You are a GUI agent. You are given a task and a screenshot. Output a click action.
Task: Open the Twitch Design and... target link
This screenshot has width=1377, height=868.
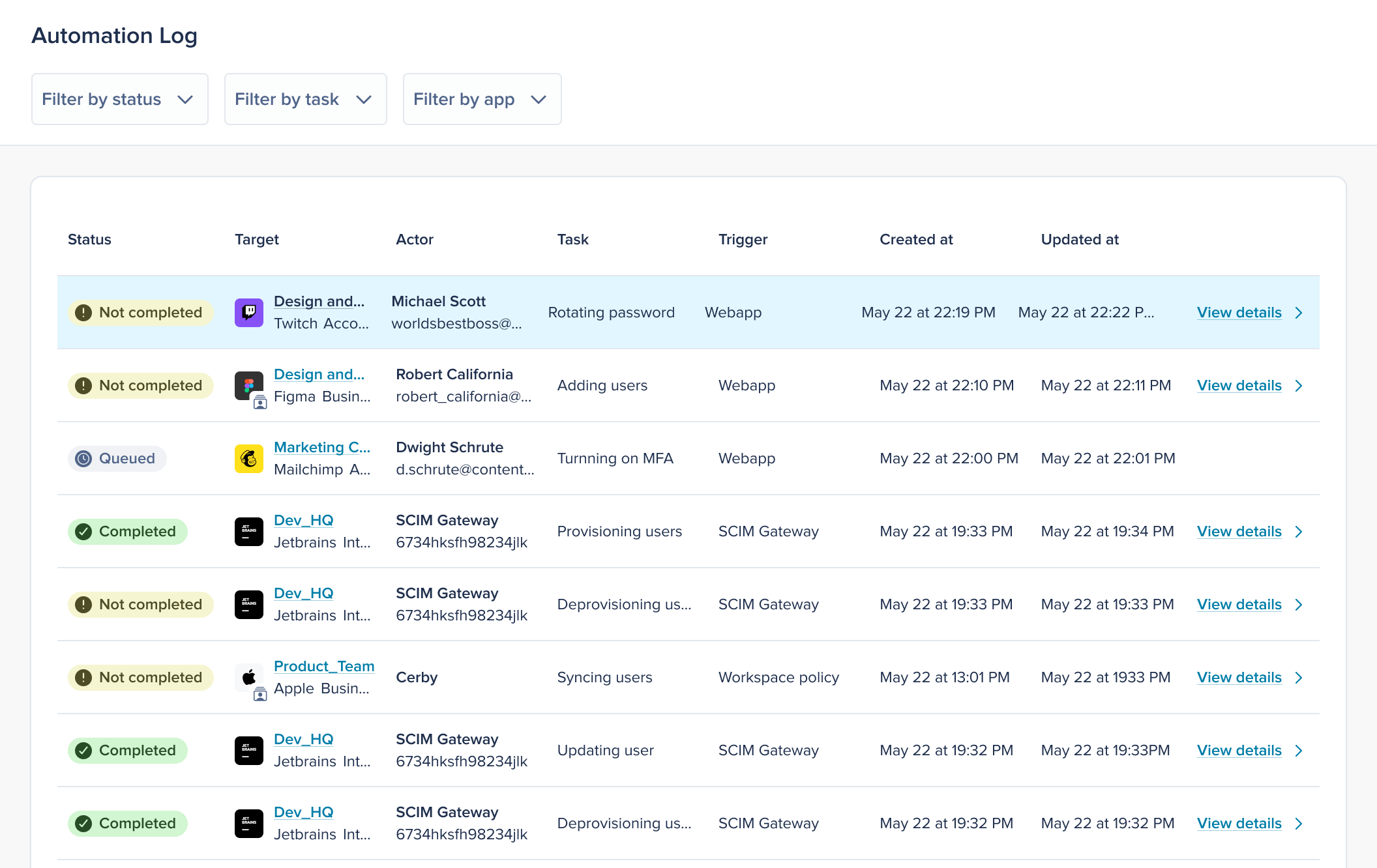pyautogui.click(x=319, y=302)
